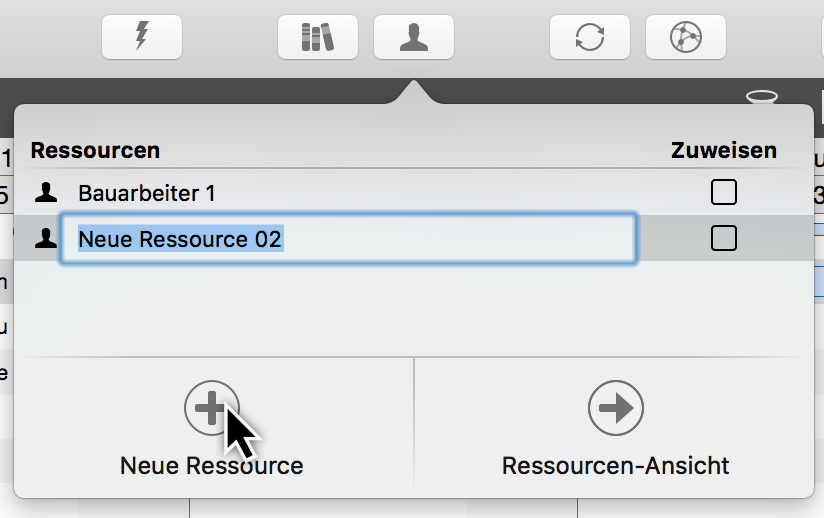The width and height of the screenshot is (824, 518).
Task: Click the lightning bolt toolbar button
Action: (142, 38)
